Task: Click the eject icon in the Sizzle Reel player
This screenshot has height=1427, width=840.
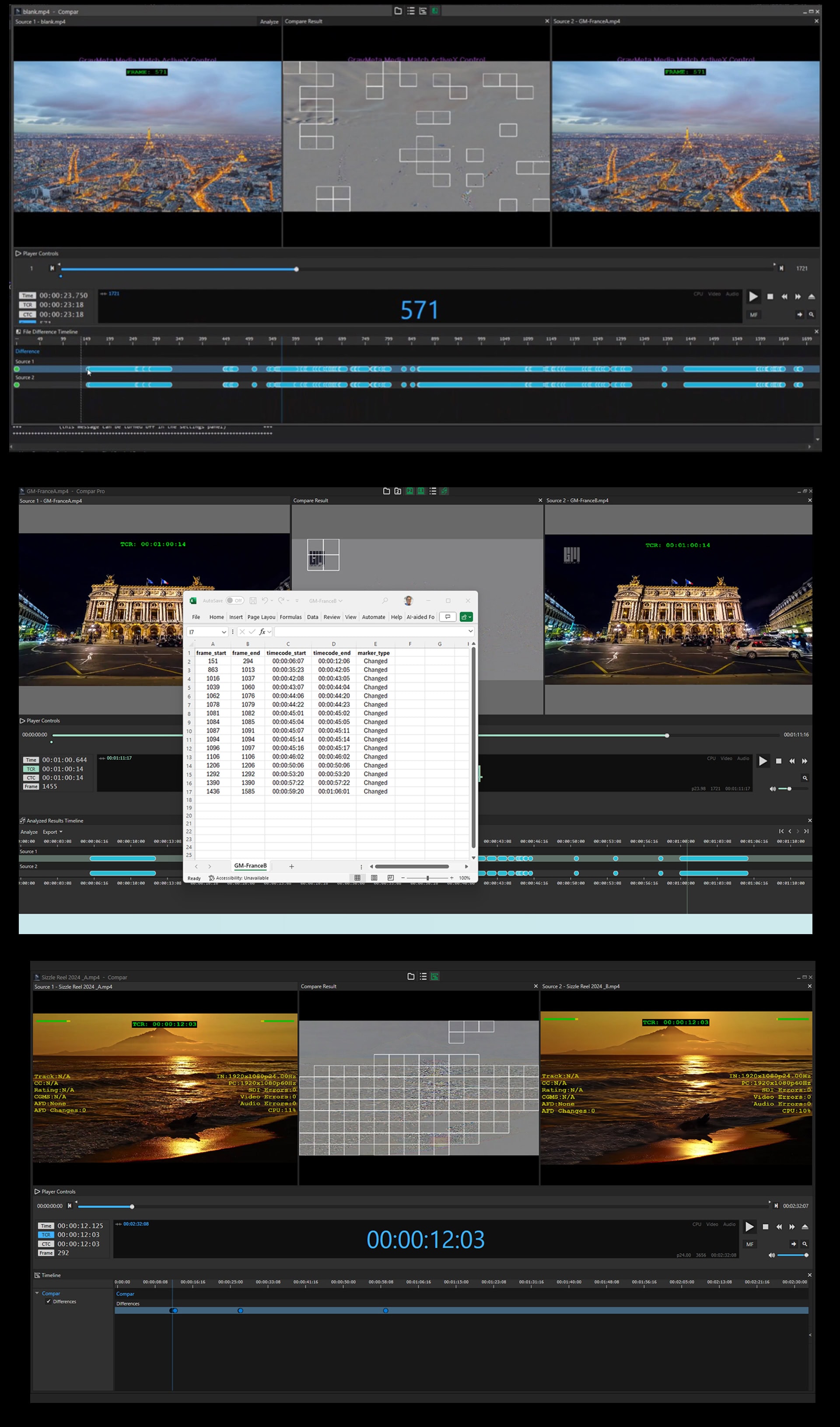Action: coord(805,1227)
